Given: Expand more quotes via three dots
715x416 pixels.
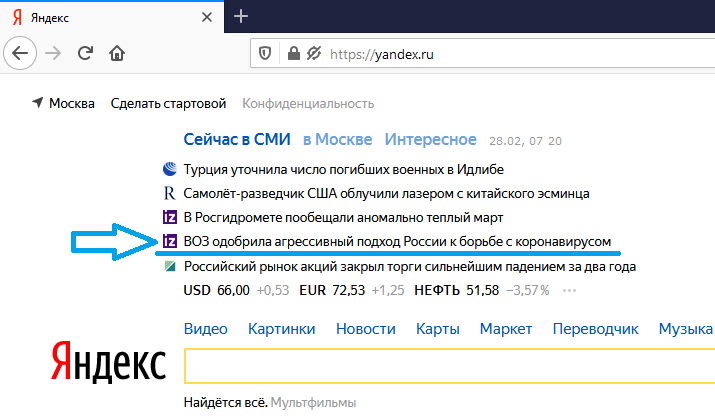Looking at the screenshot, I should pyautogui.click(x=569, y=291).
